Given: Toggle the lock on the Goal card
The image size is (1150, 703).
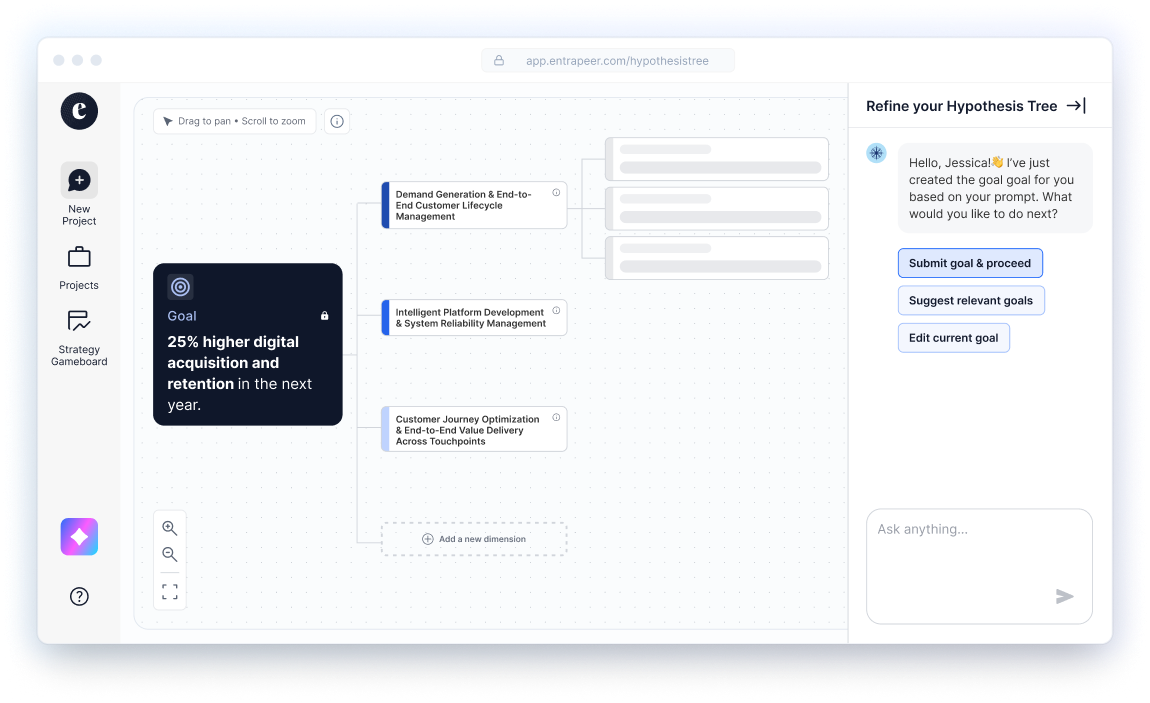Looking at the screenshot, I should (324, 316).
